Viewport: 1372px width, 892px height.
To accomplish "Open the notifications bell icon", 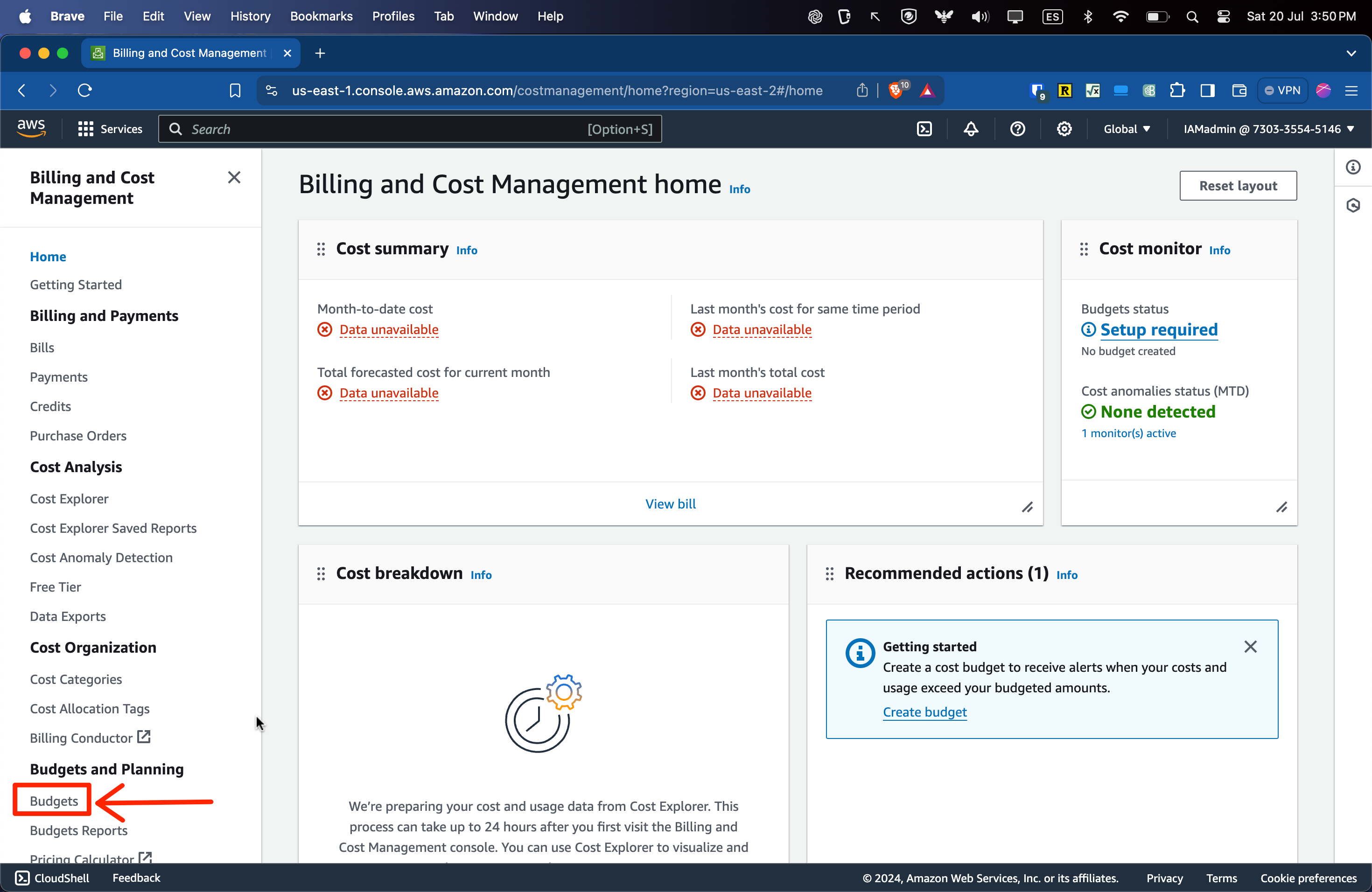I will point(971,128).
